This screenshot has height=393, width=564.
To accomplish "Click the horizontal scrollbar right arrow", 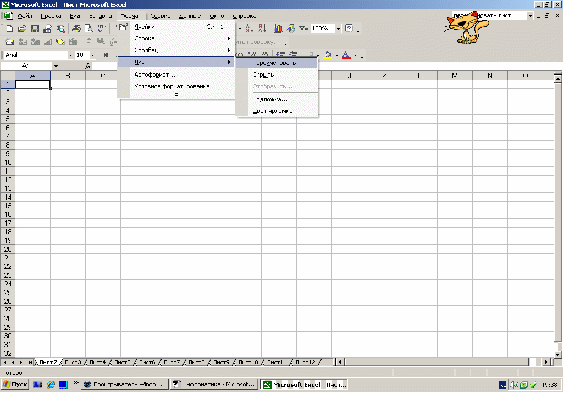I will (546, 362).
